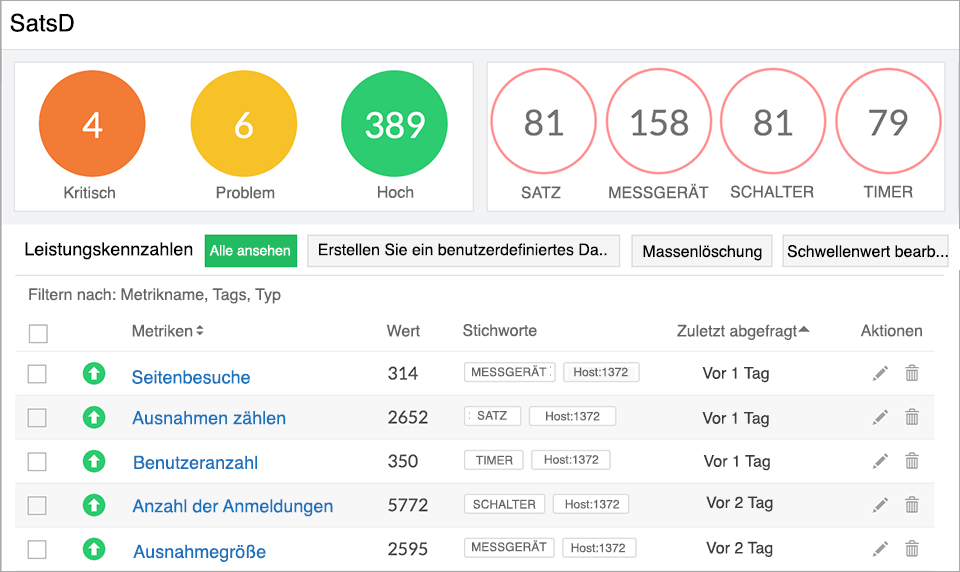
Task: Click pencil icon for Ausnahmen zählen
Action: coord(880,417)
